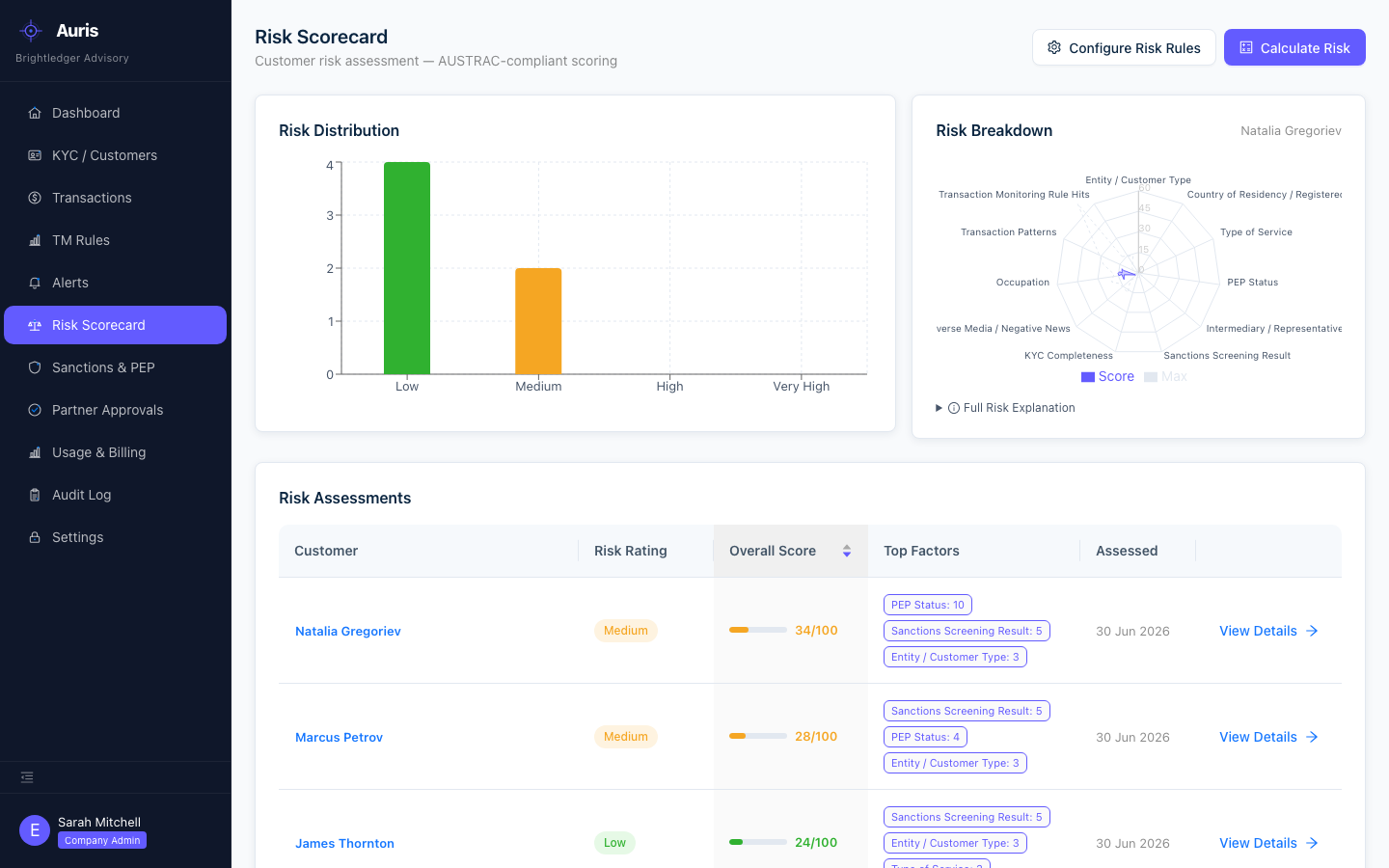The width and height of the screenshot is (1389, 868).
Task: Open Partner Approvals page
Action: pos(116,410)
